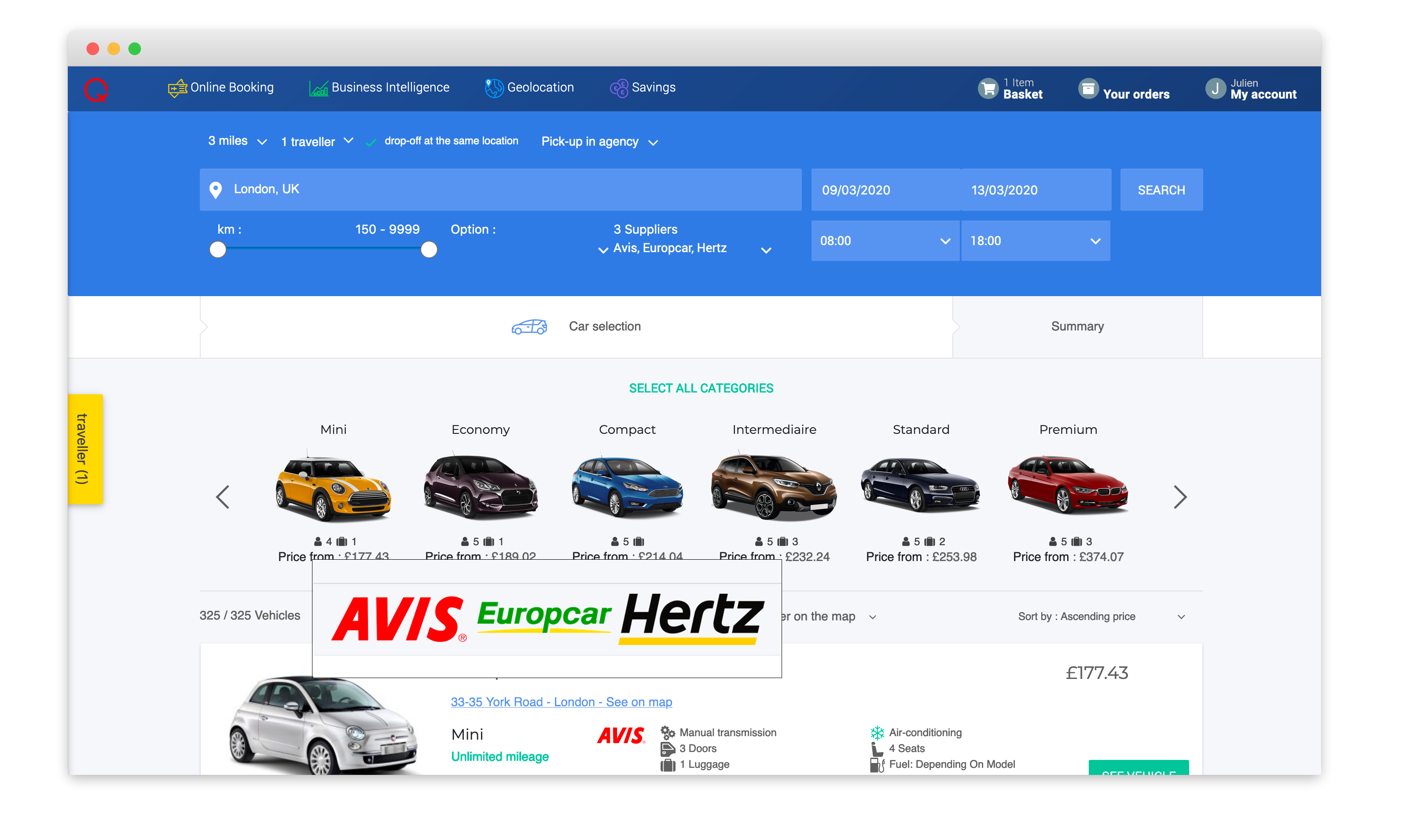Switch to the Summary step

pos(1078,326)
